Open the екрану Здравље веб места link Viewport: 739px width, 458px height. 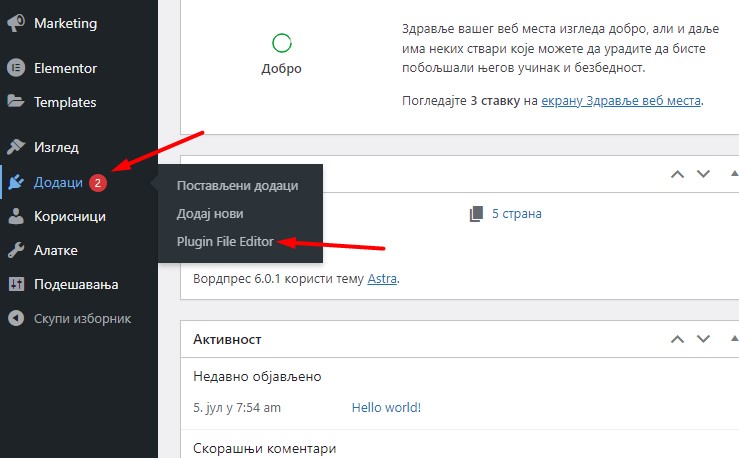(x=621, y=101)
